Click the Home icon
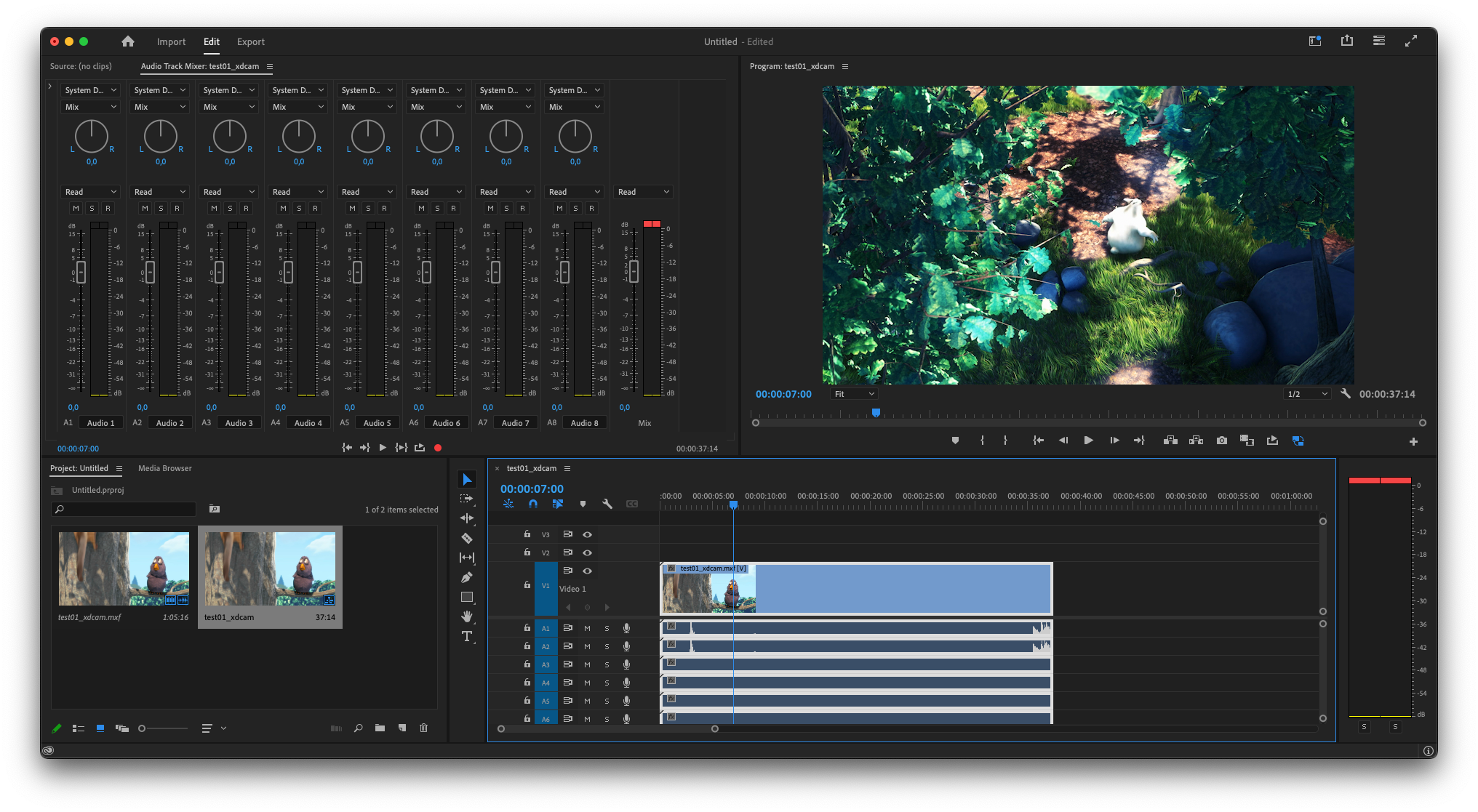 (128, 41)
